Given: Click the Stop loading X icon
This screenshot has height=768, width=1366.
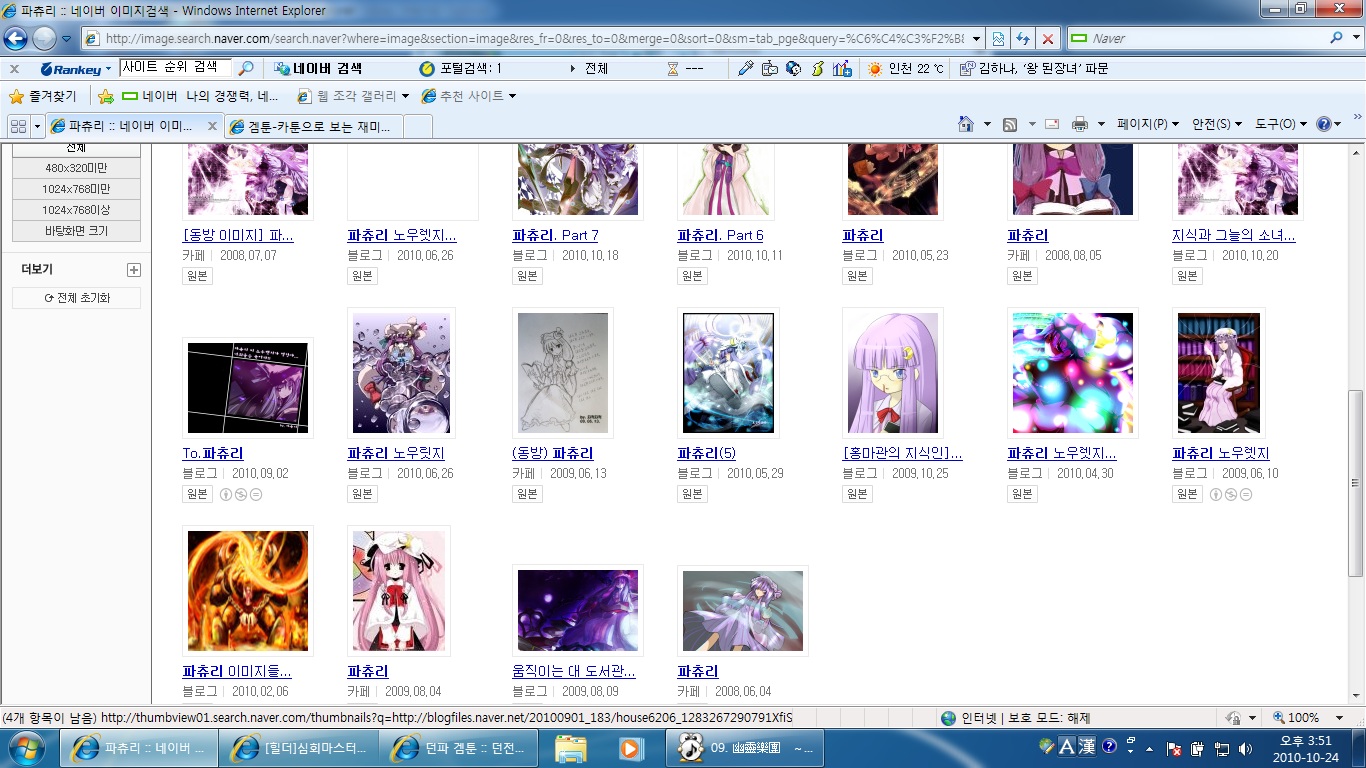Looking at the screenshot, I should pyautogui.click(x=1047, y=39).
